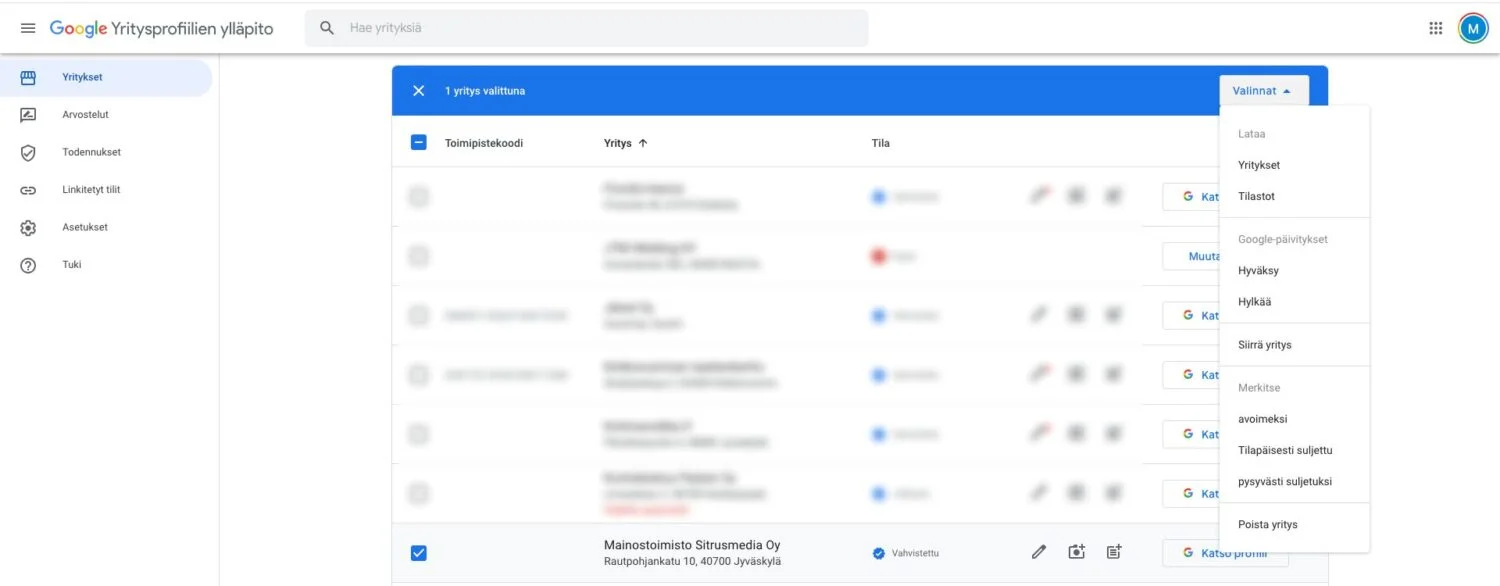Check the select-all checkbox in table header

click(418, 142)
